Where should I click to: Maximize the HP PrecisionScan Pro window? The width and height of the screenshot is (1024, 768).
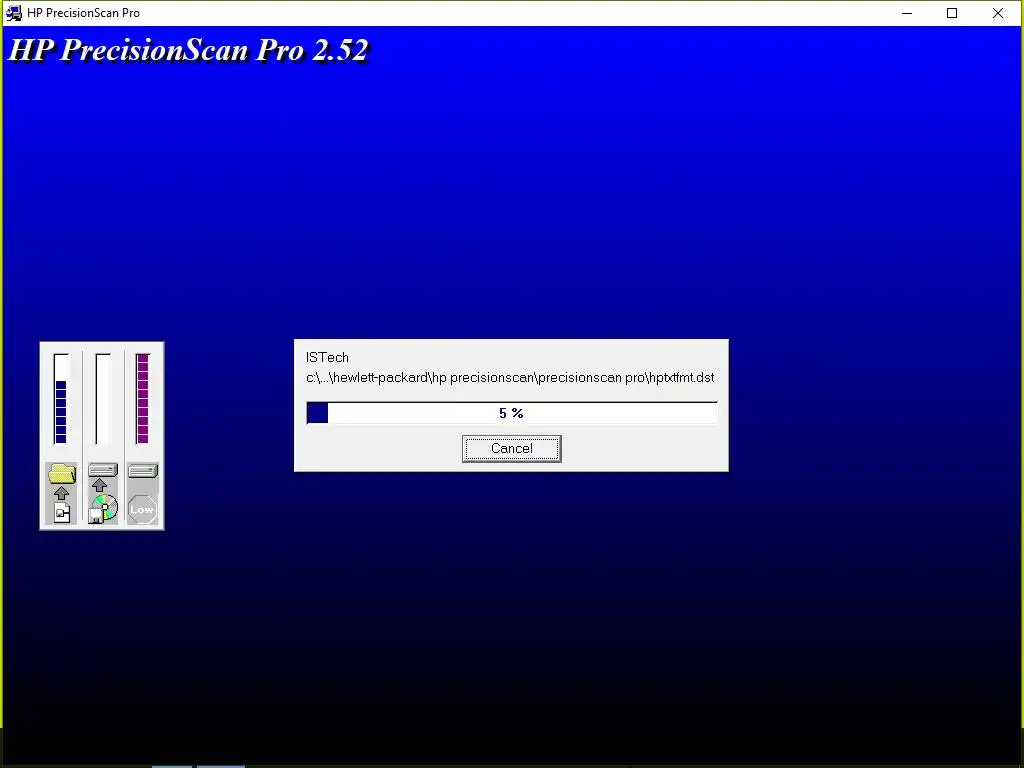point(952,13)
